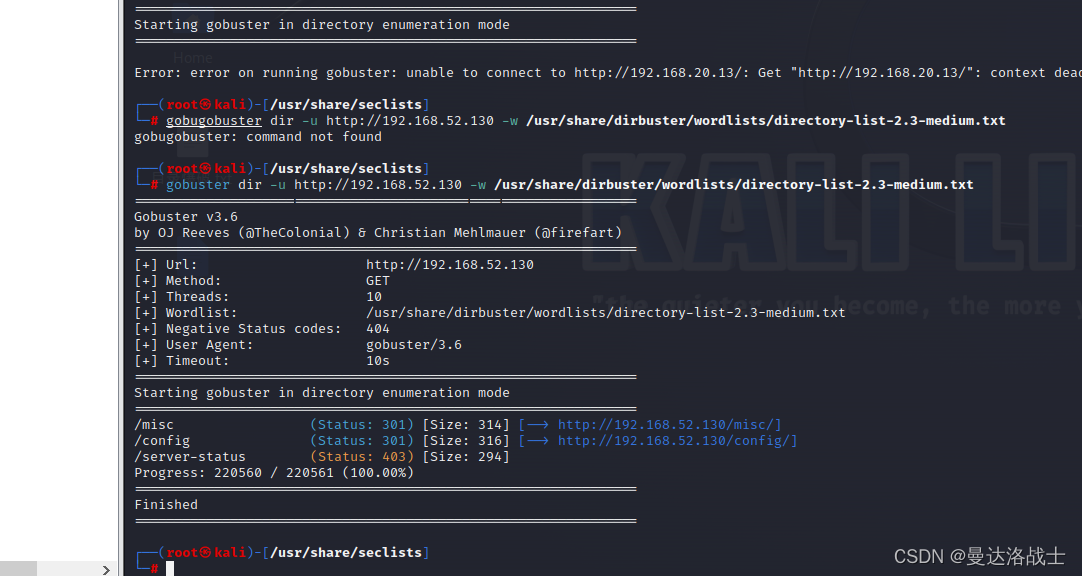The height and width of the screenshot is (576, 1082).
Task: Click the '[Size: 294]' text
Action: pyautogui.click(x=466, y=457)
